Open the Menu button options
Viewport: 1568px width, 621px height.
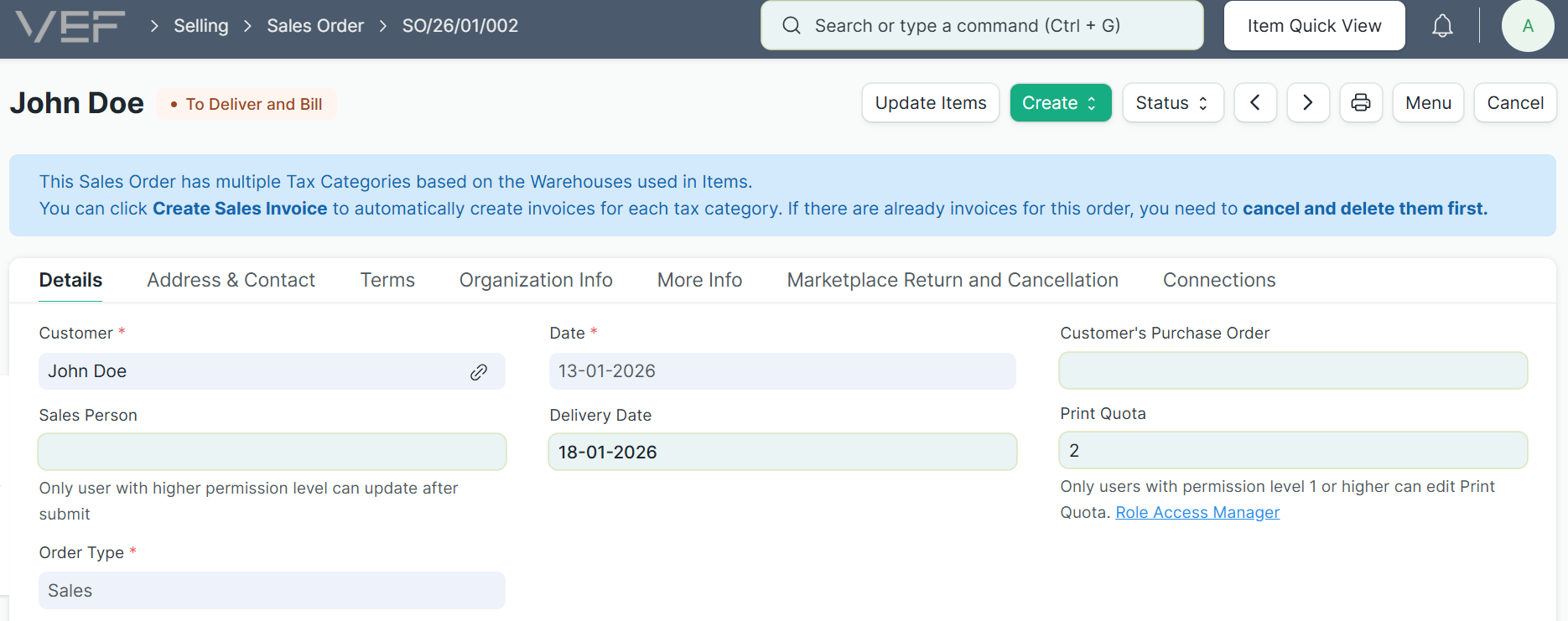point(1427,103)
